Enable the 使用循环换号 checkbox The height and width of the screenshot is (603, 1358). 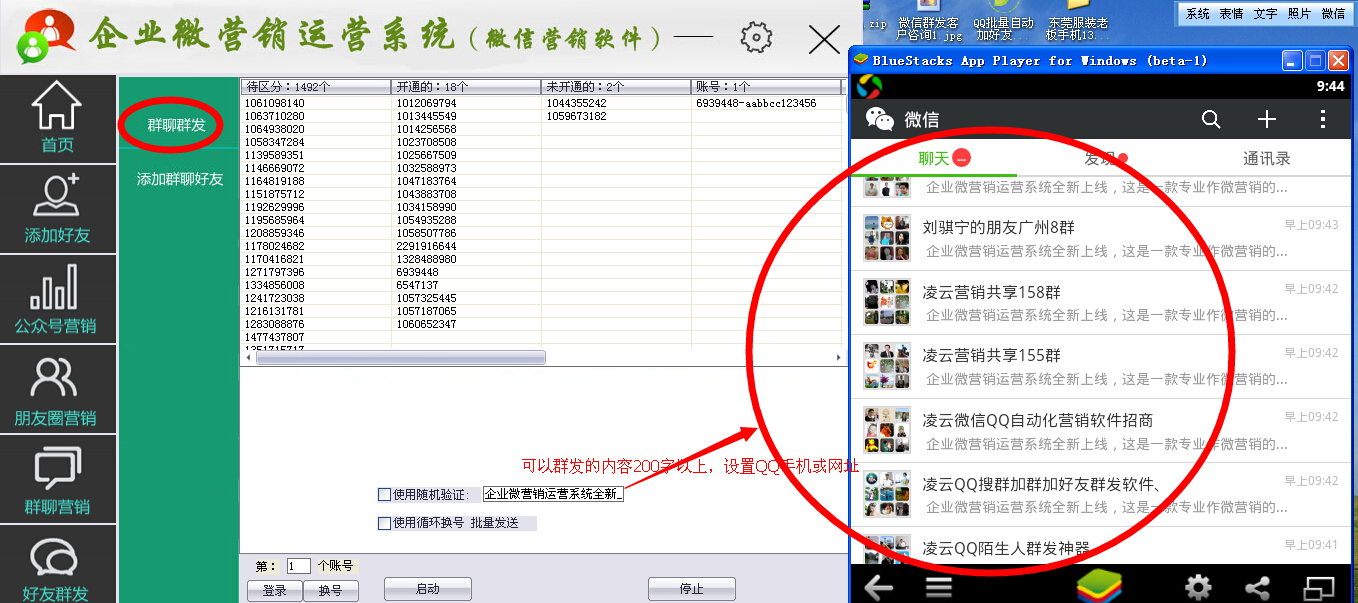[x=384, y=523]
